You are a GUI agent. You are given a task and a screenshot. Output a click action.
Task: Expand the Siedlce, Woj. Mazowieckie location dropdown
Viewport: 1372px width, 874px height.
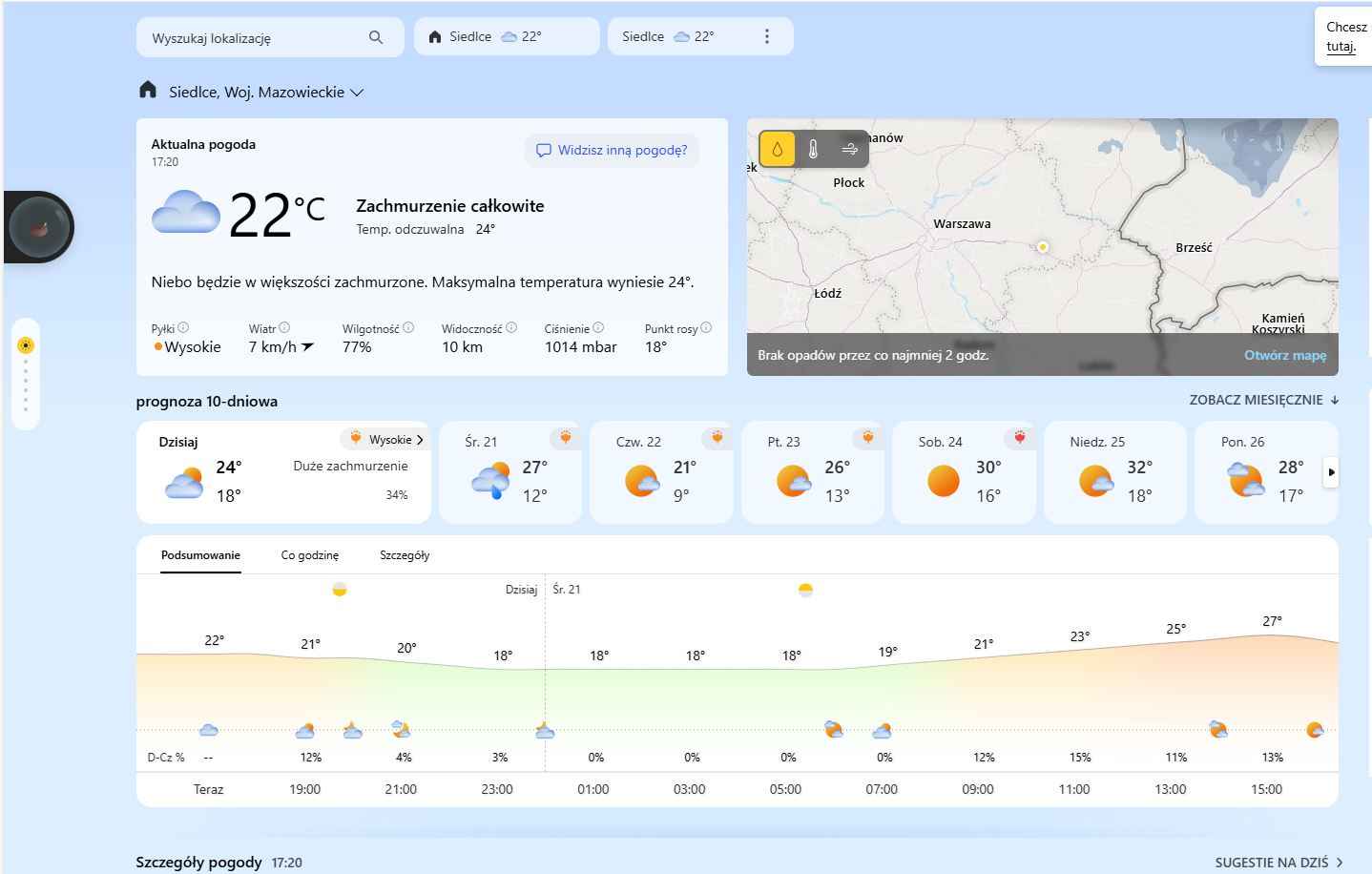point(357,93)
